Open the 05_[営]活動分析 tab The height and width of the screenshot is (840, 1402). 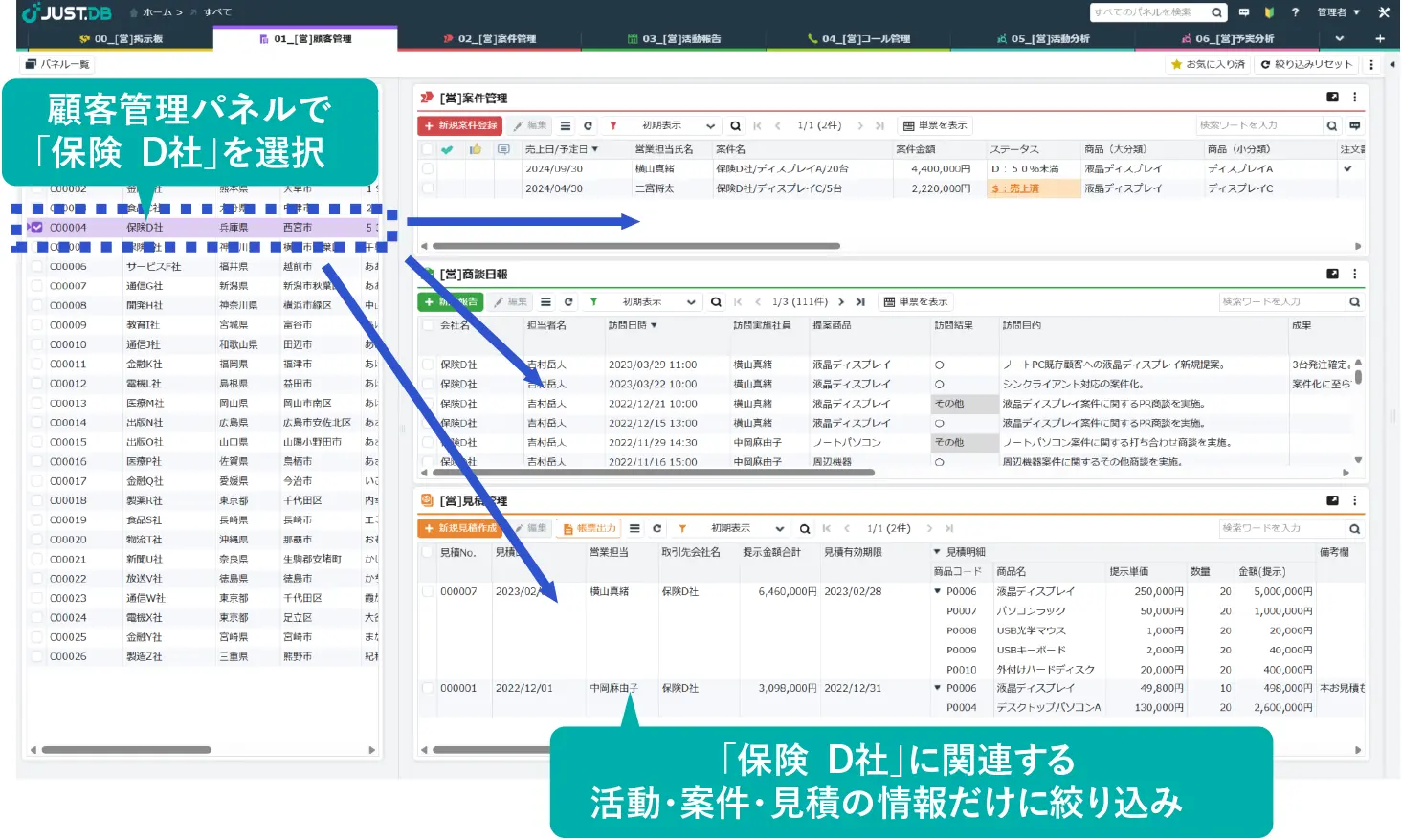[x=1042, y=39]
